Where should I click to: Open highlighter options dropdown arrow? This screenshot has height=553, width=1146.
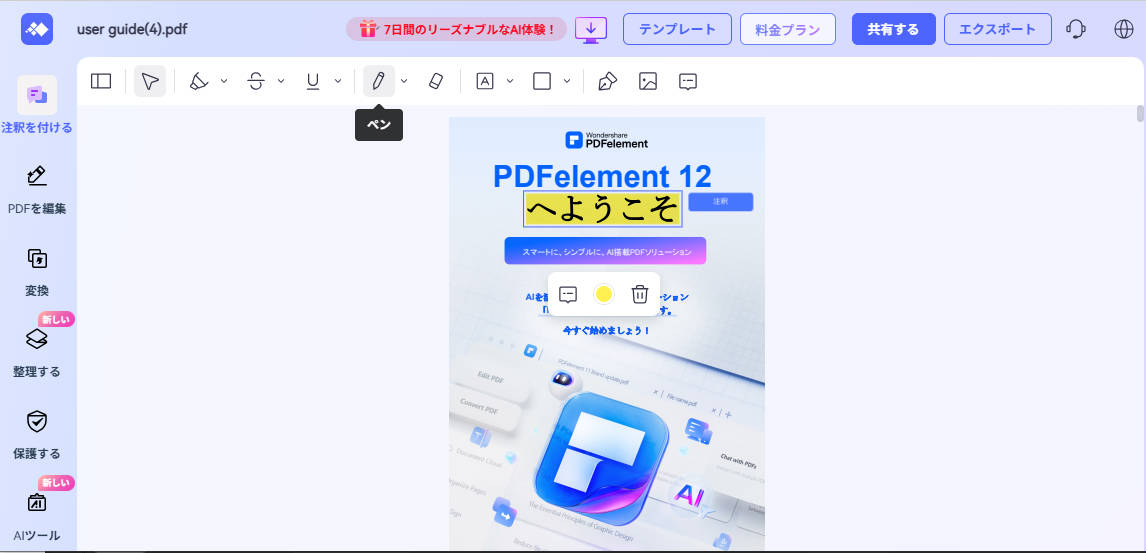(224, 81)
